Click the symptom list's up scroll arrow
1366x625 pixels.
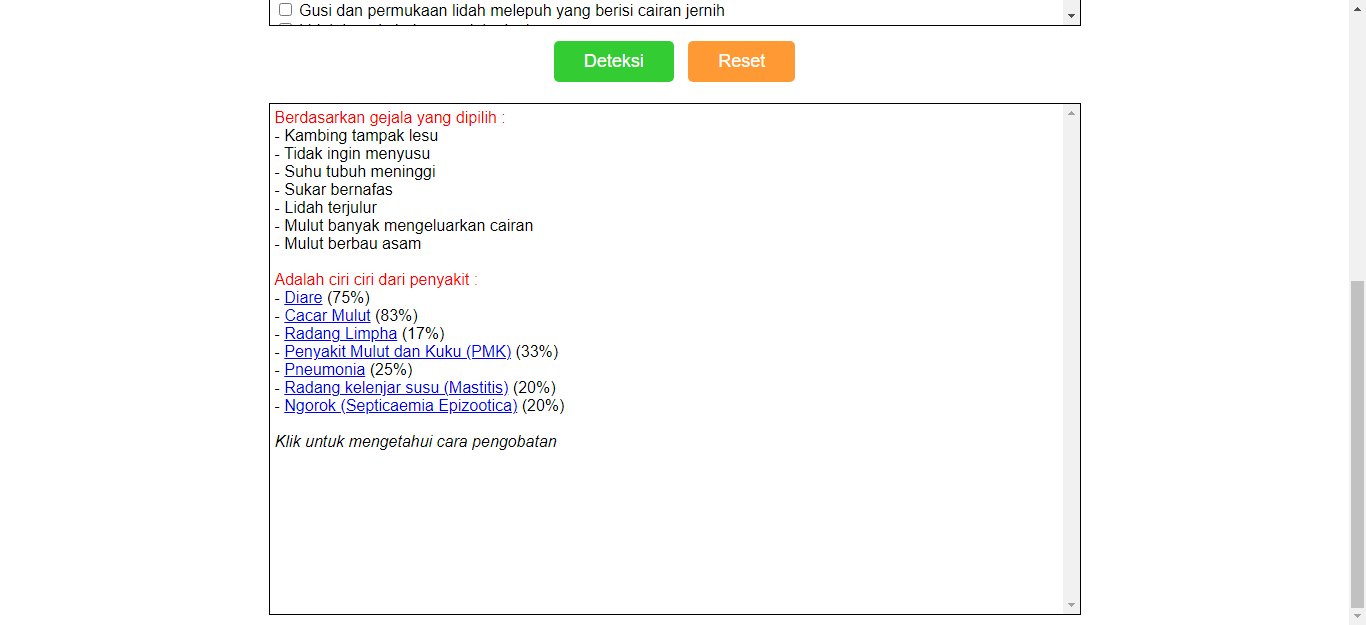pyautogui.click(x=1071, y=3)
